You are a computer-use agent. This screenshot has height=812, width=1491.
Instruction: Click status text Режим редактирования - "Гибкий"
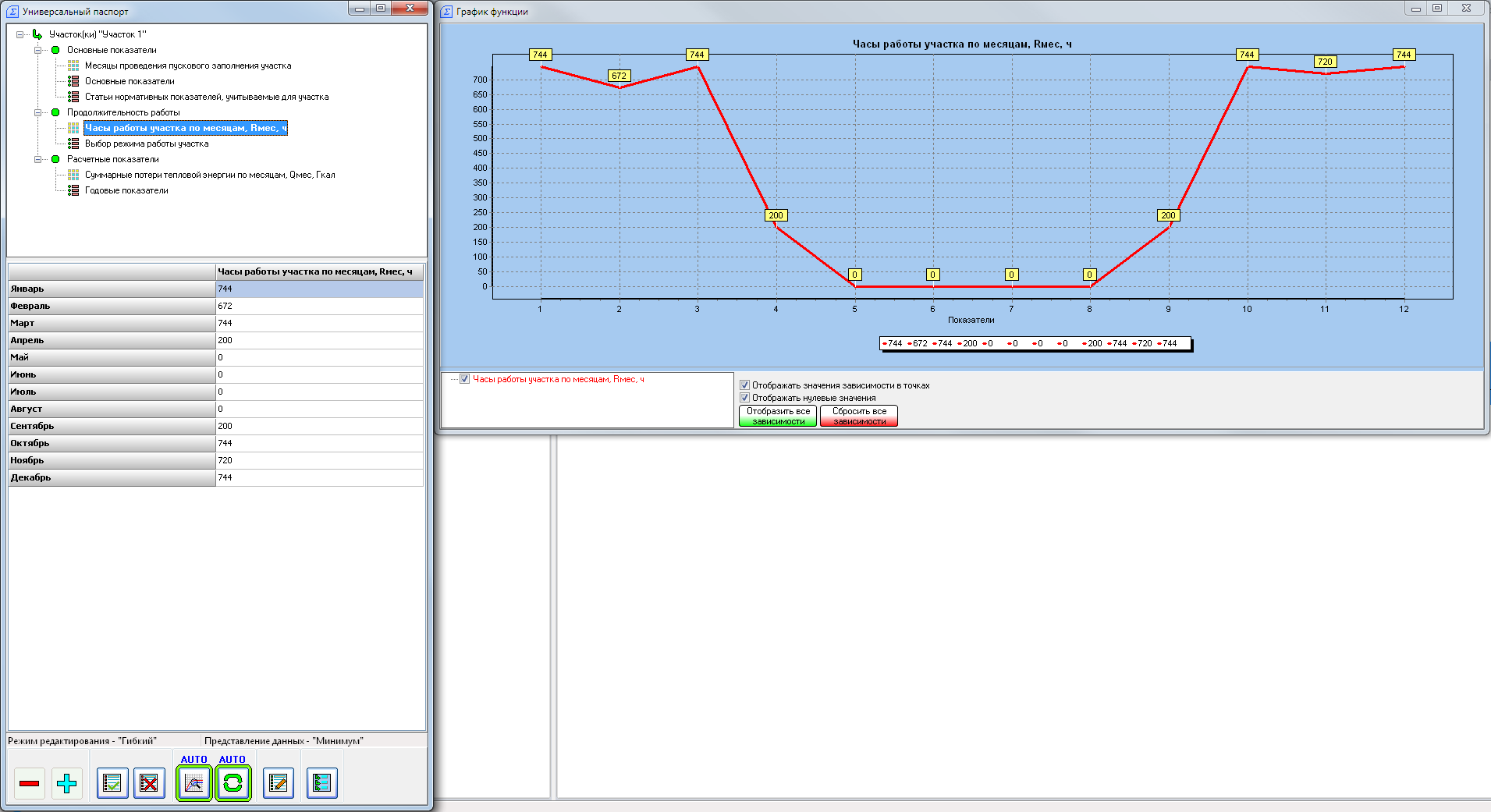click(82, 741)
